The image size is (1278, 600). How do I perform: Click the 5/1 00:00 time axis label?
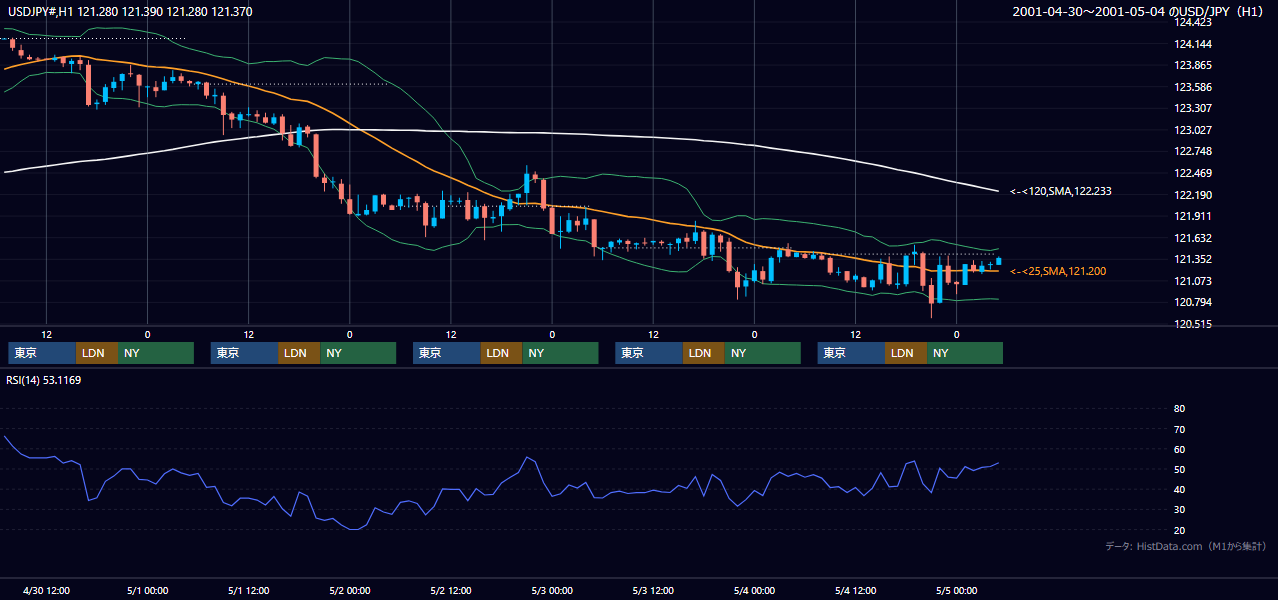pyautogui.click(x=147, y=590)
